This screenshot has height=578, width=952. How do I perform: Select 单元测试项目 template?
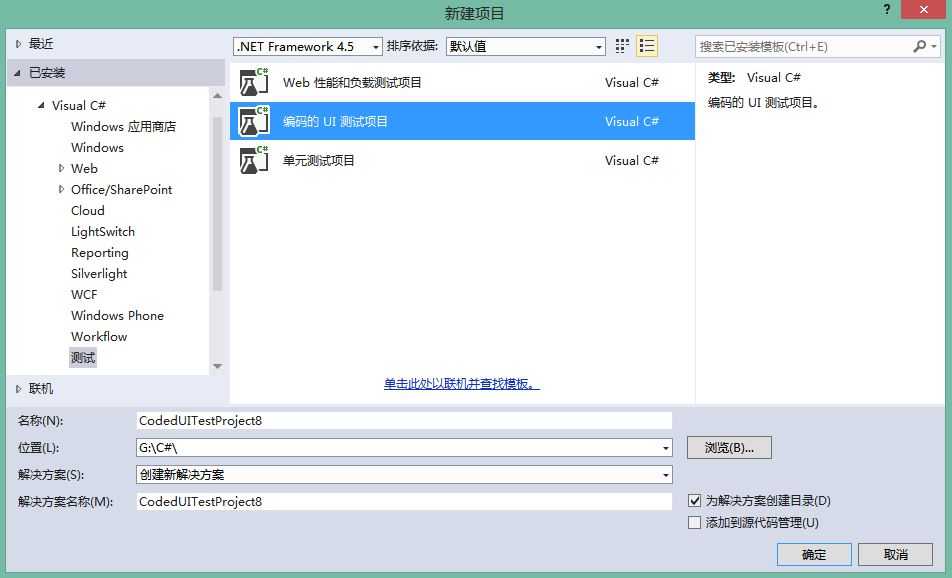(x=462, y=160)
